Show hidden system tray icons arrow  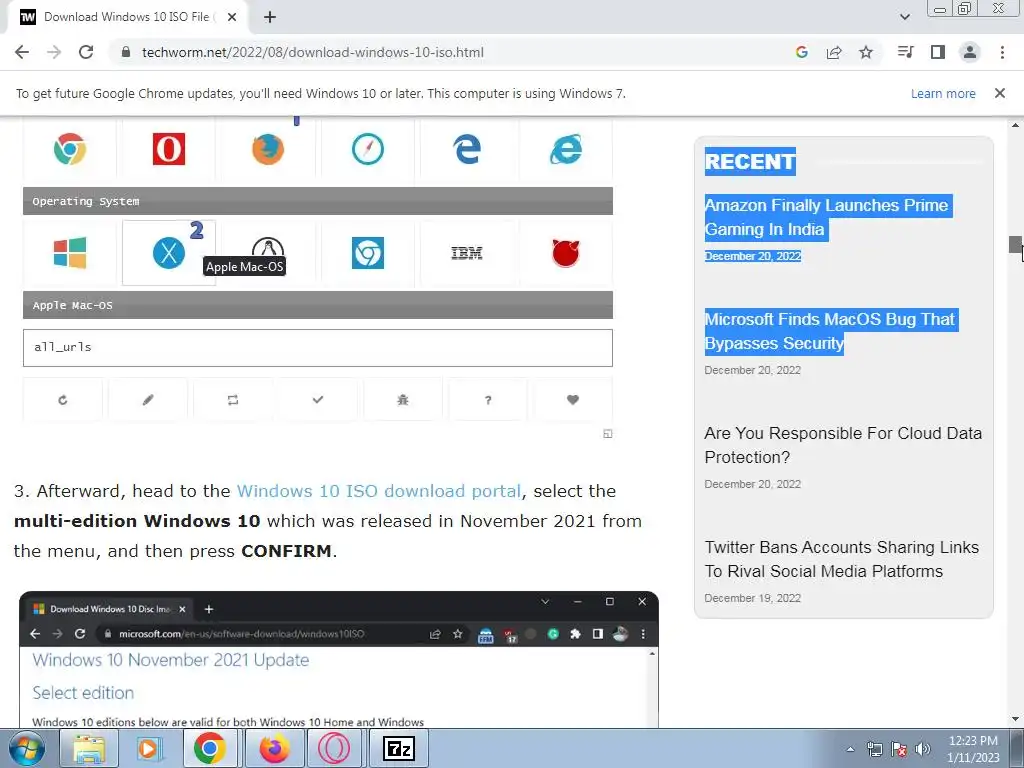[850, 749]
